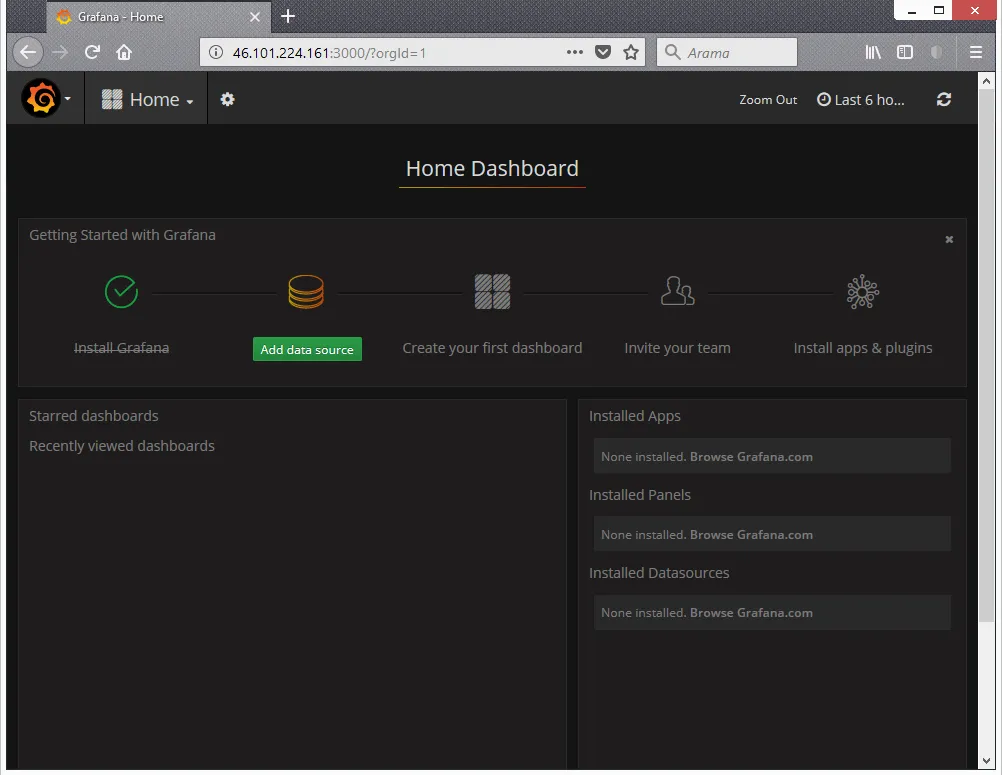The height and width of the screenshot is (775, 1002).
Task: Browse Grafana.com under Installed Apps
Action: pyautogui.click(x=751, y=457)
